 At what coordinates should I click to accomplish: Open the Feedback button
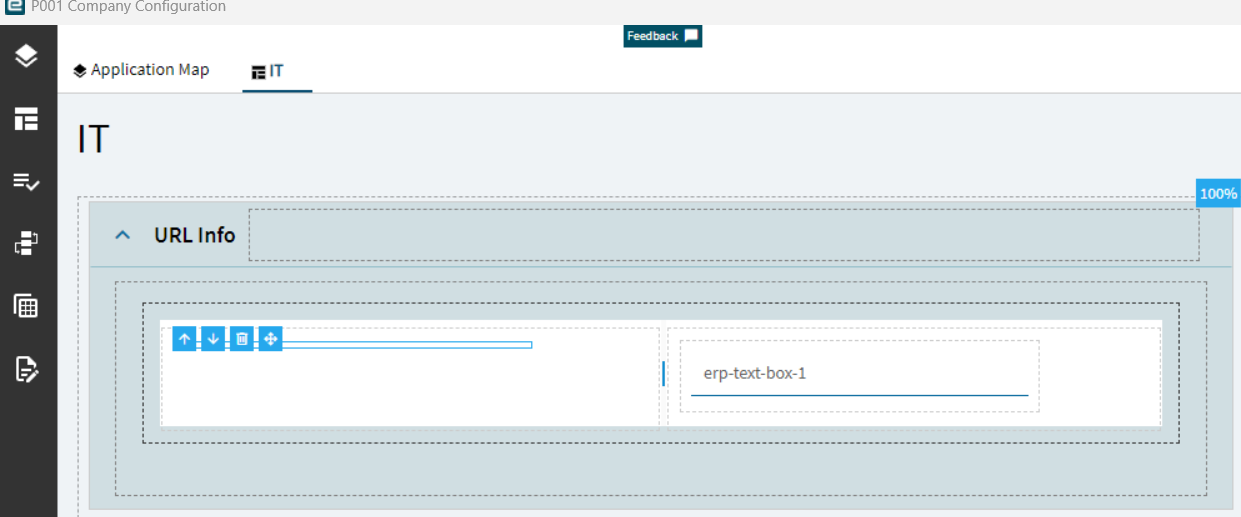click(662, 36)
